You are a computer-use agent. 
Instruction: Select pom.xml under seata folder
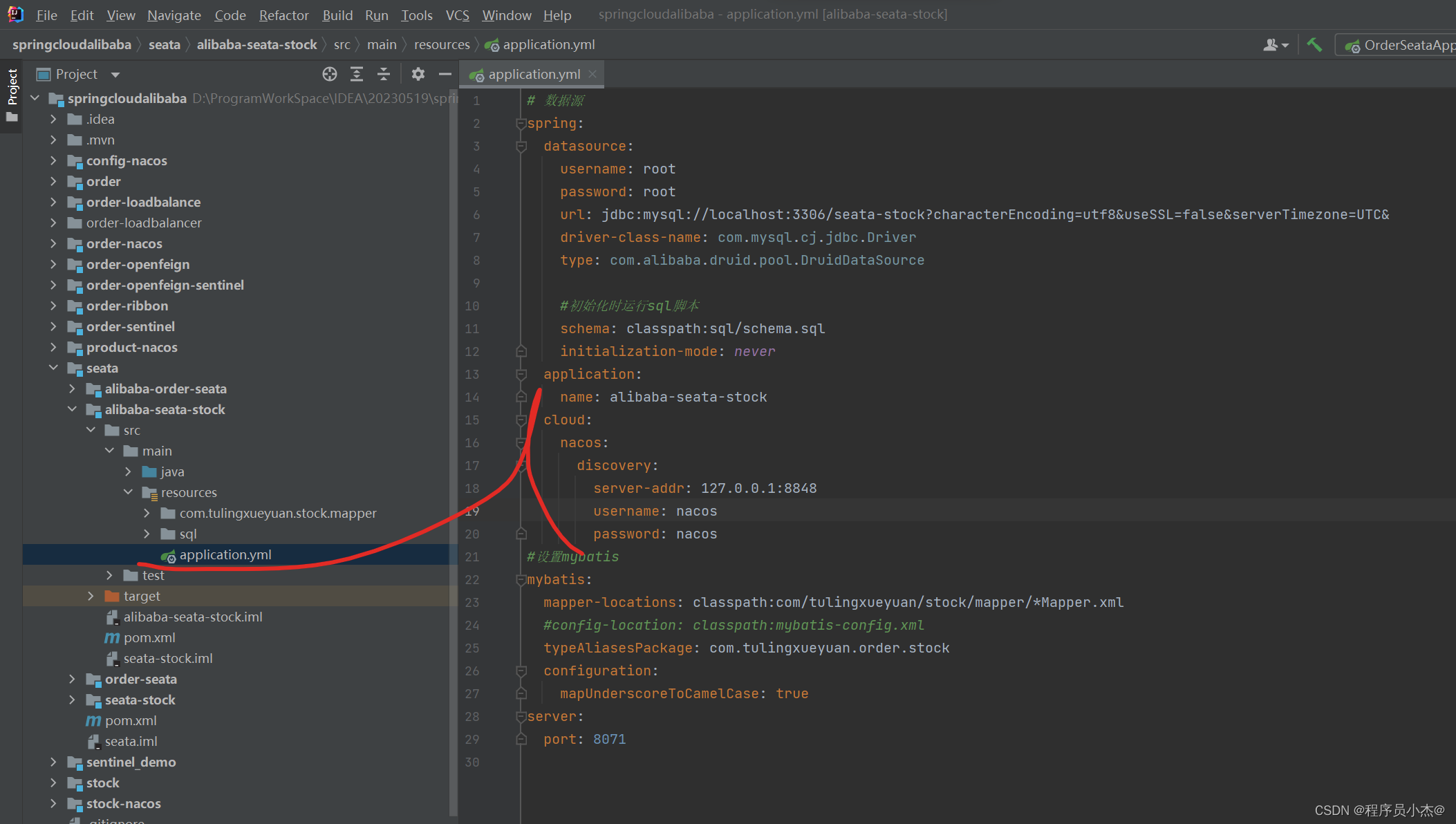[x=131, y=720]
